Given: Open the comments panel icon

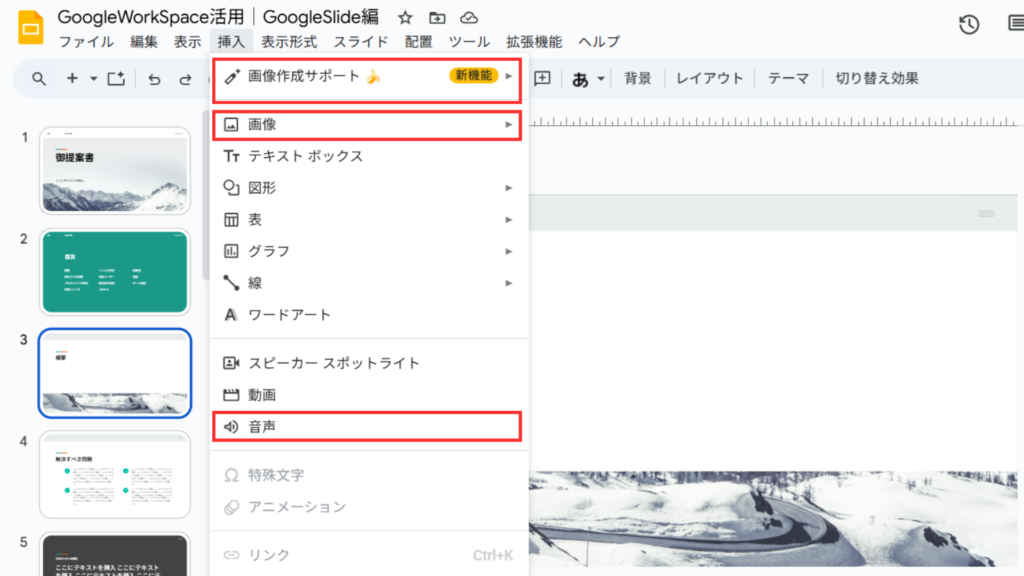Looking at the screenshot, I should coord(1012,26).
